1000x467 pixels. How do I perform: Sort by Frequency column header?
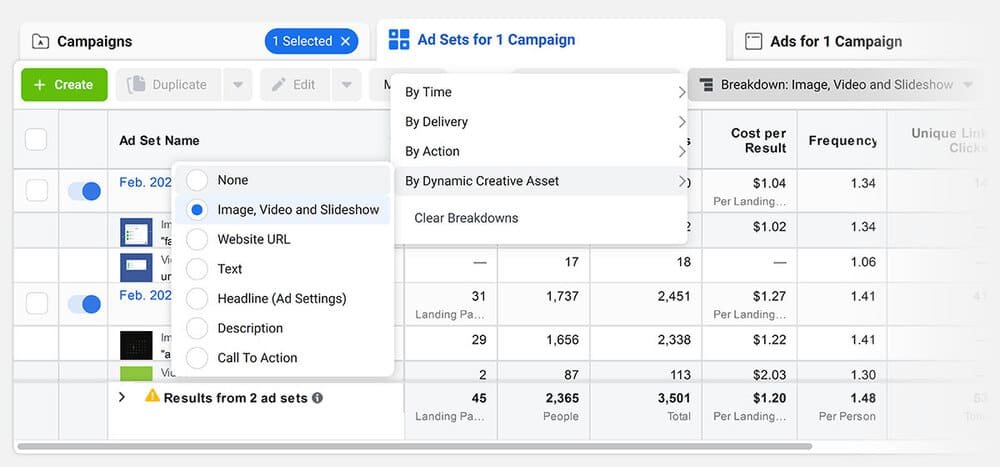[842, 140]
